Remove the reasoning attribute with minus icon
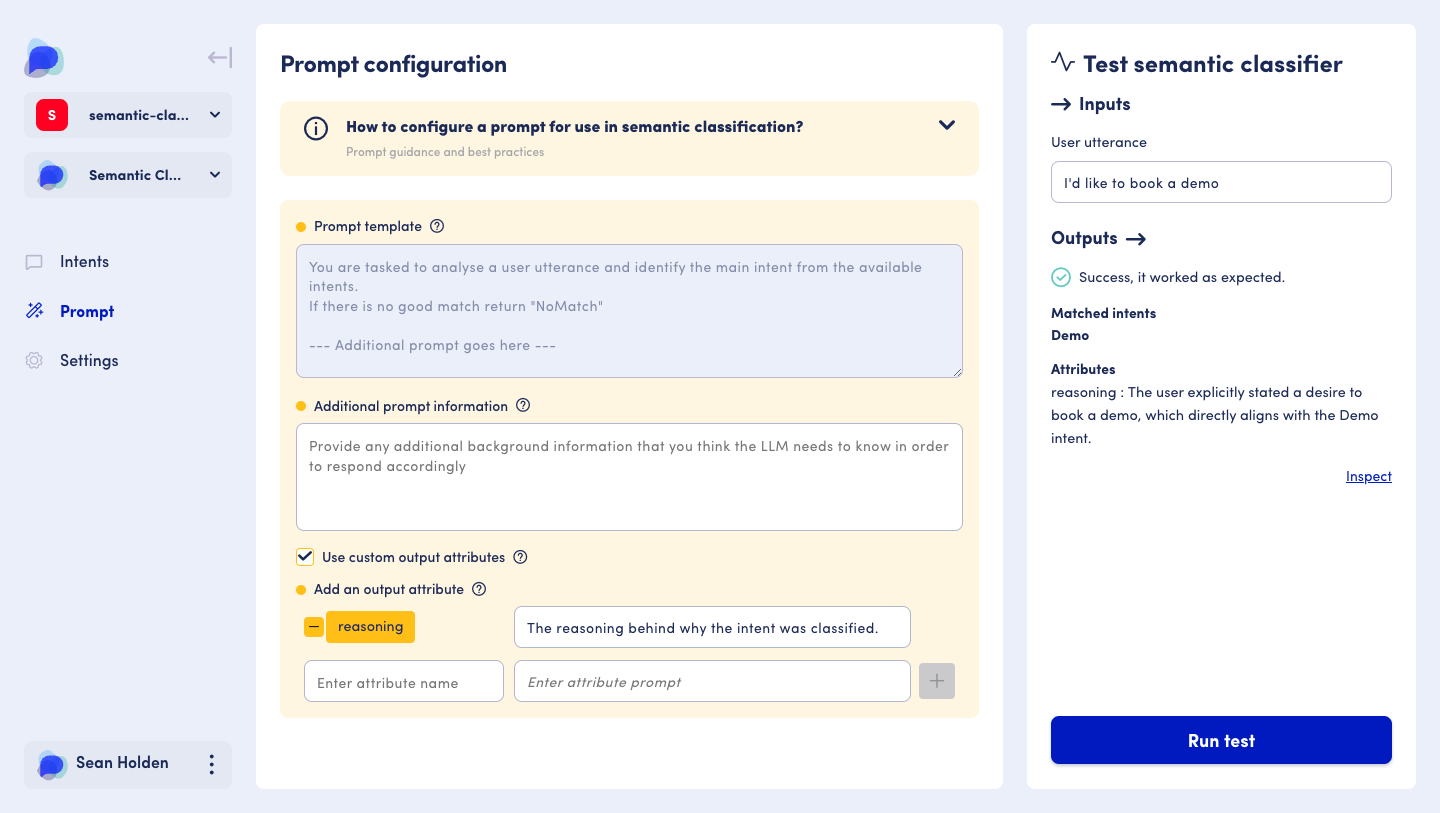This screenshot has width=1440, height=813. [x=314, y=627]
